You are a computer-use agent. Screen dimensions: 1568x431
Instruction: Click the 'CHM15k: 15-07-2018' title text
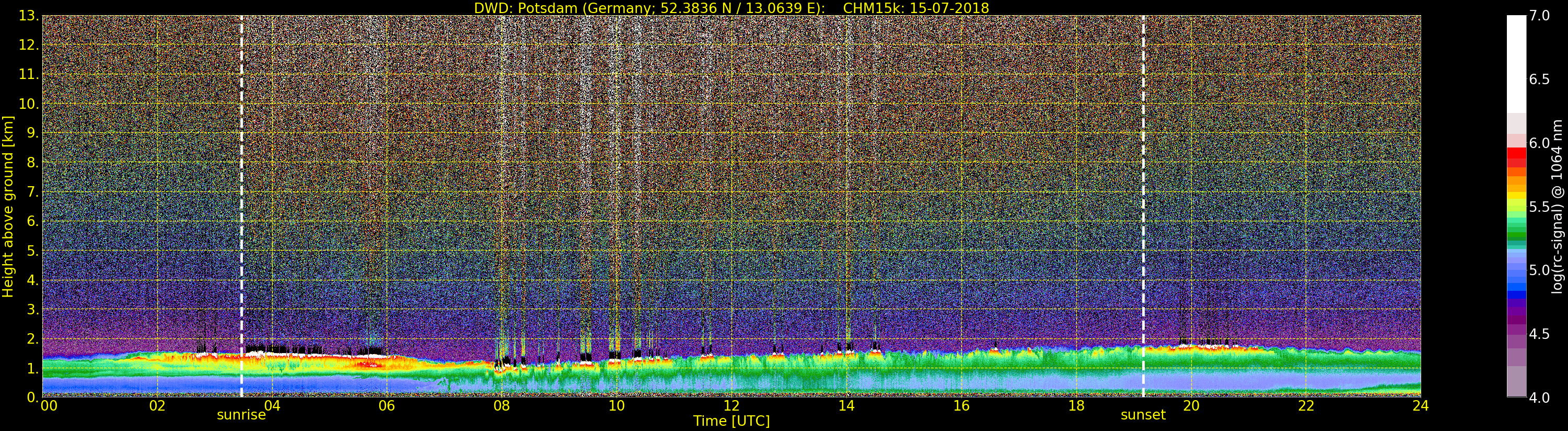point(916,8)
